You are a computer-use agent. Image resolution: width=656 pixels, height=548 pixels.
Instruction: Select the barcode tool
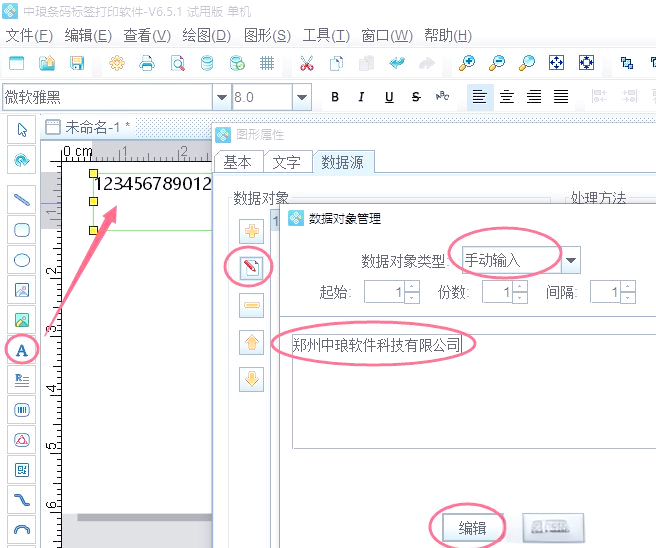point(22,410)
